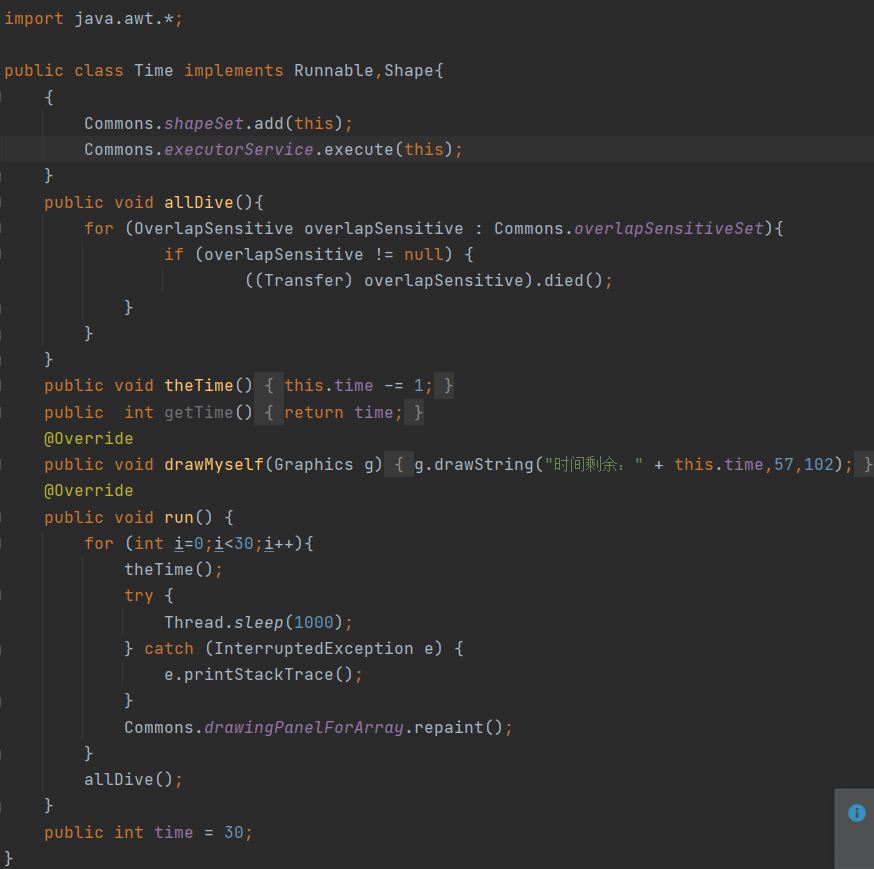
Task: Click the 'Runnable' interface name
Action: [333, 71]
